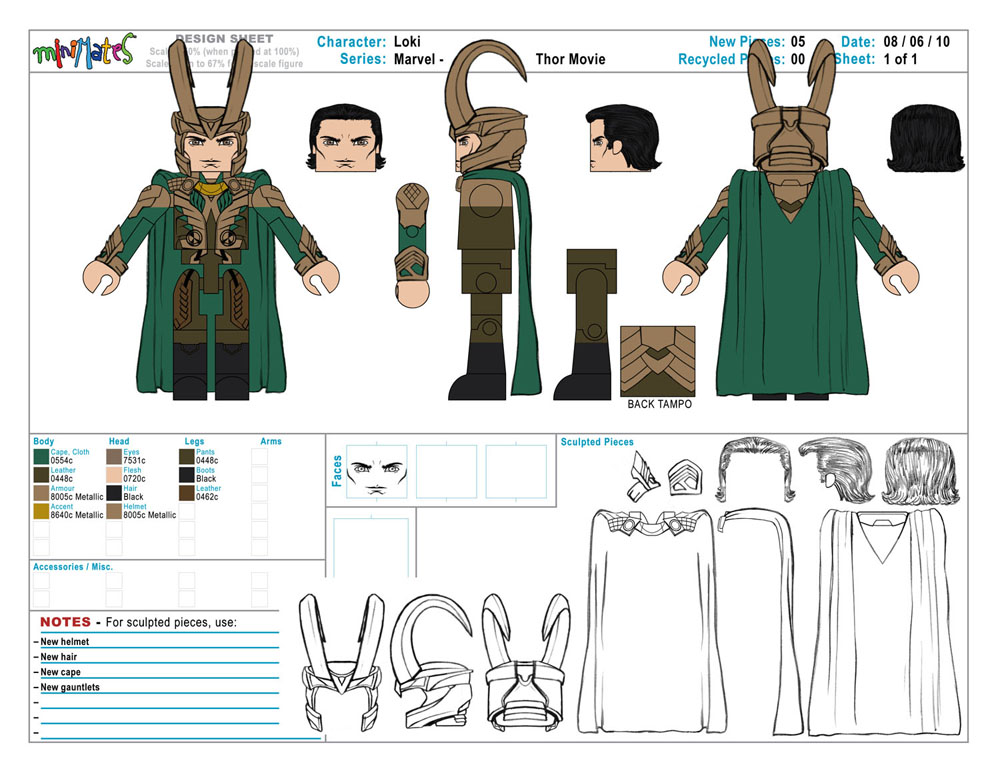1000x773 pixels.
Task: Select the black hair back view drawing
Action: point(925,138)
